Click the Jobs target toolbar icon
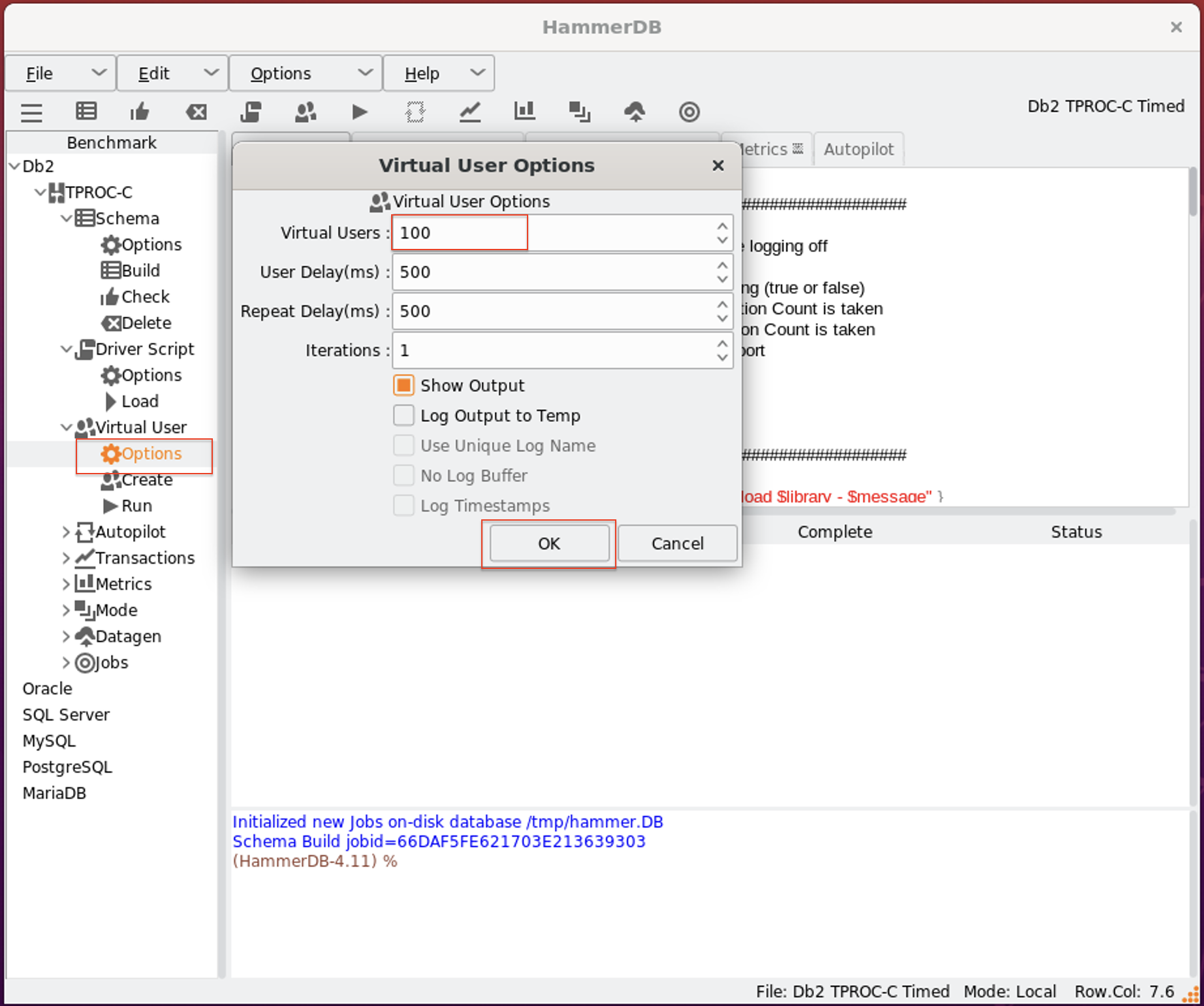The image size is (1204, 1006). coord(689,112)
